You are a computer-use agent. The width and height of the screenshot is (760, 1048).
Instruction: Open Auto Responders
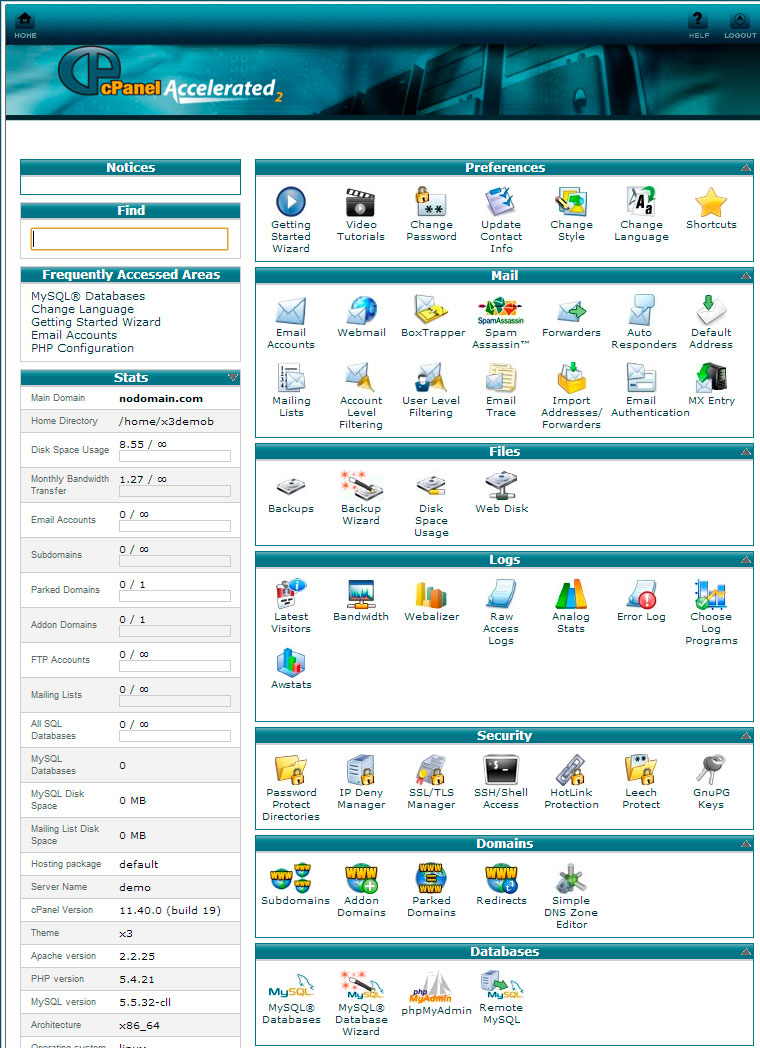(x=641, y=311)
